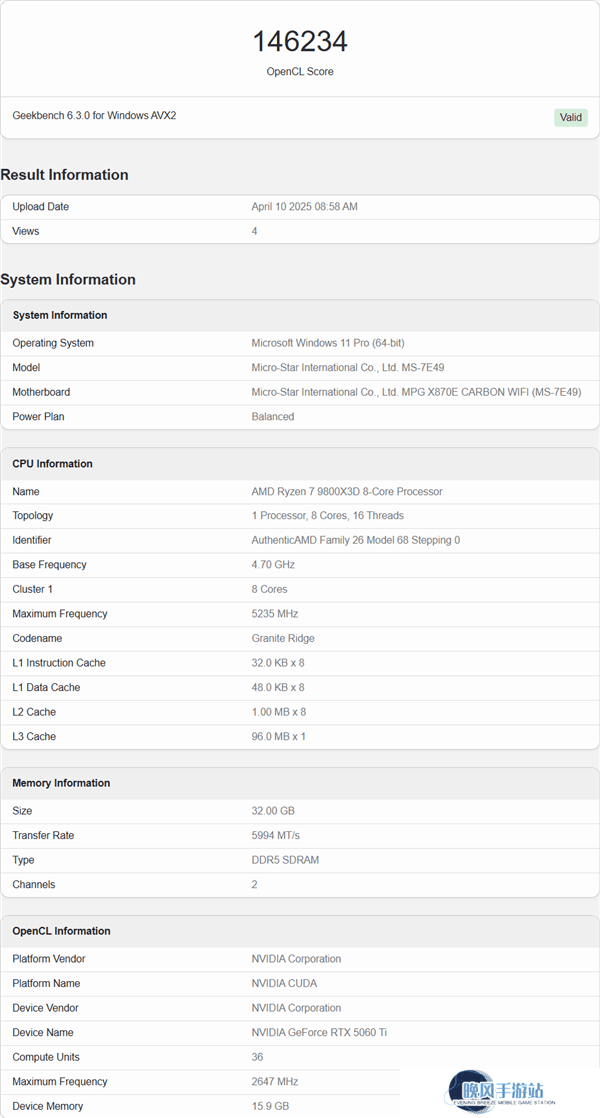This screenshot has width=600, height=1118.
Task: Click the Model value ending in MS-7E49
Action: pos(348,367)
